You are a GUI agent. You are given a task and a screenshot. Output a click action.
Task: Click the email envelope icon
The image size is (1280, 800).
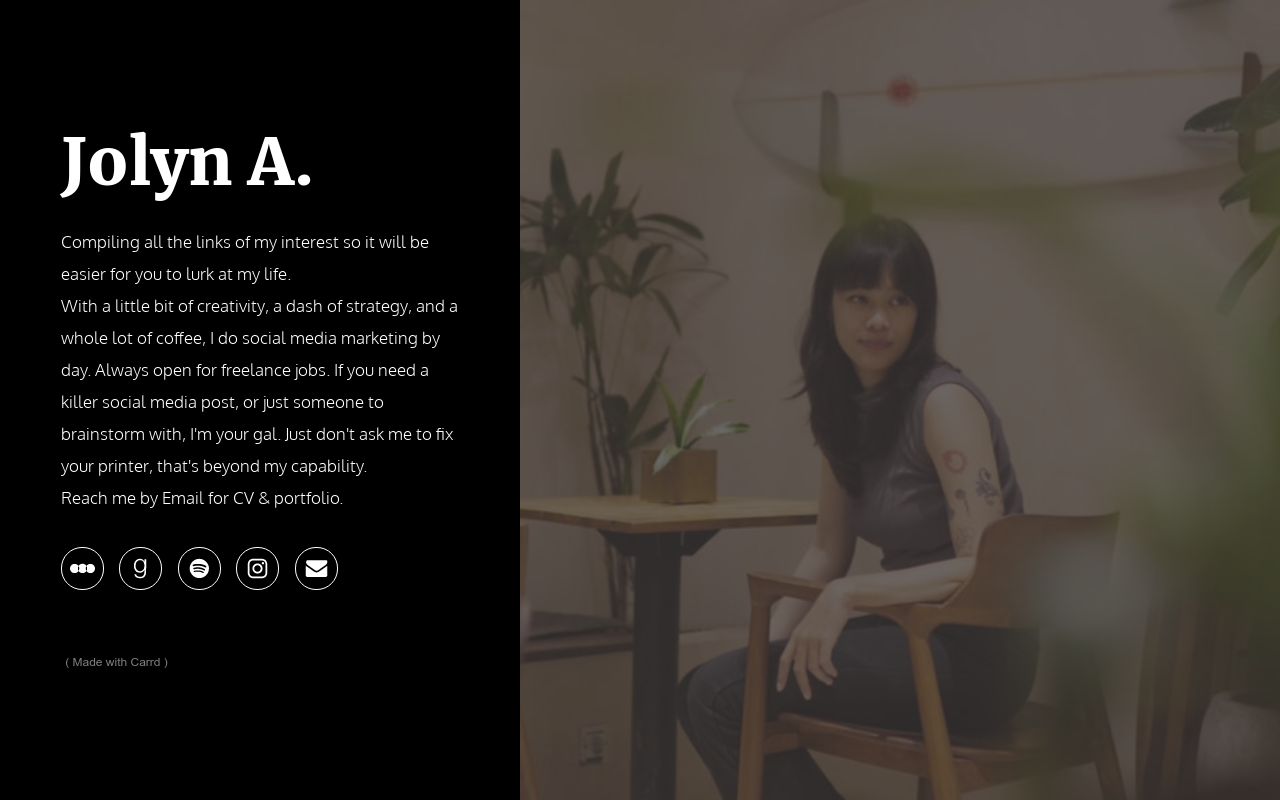[x=316, y=568]
